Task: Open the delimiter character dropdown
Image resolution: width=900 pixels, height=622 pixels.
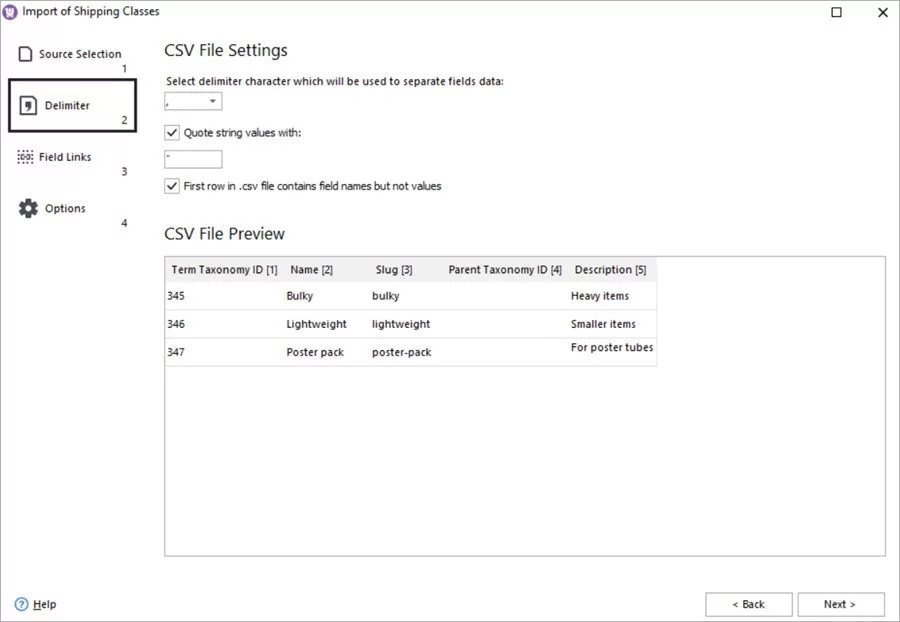Action: pyautogui.click(x=213, y=100)
